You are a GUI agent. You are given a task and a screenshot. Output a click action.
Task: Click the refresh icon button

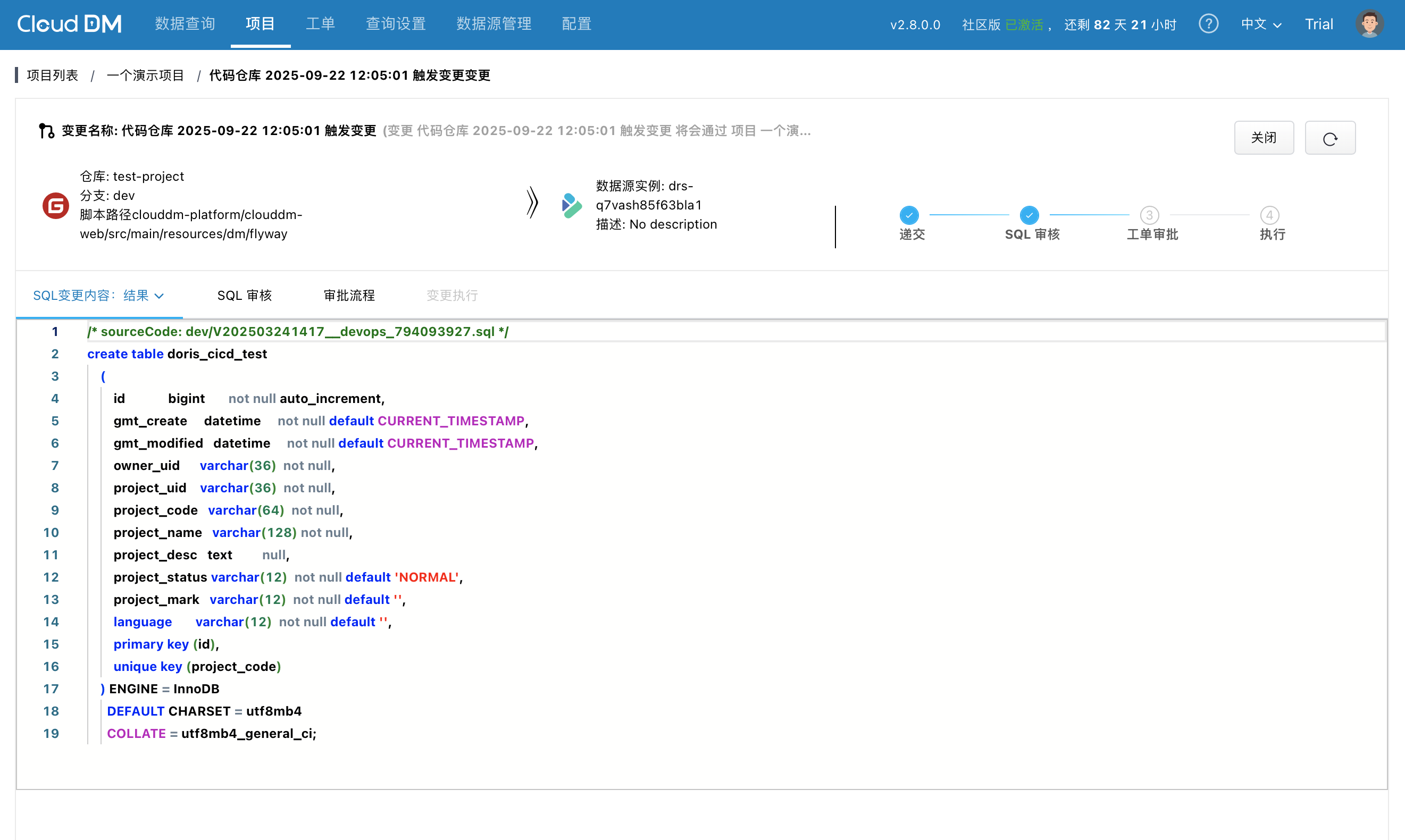(1329, 138)
